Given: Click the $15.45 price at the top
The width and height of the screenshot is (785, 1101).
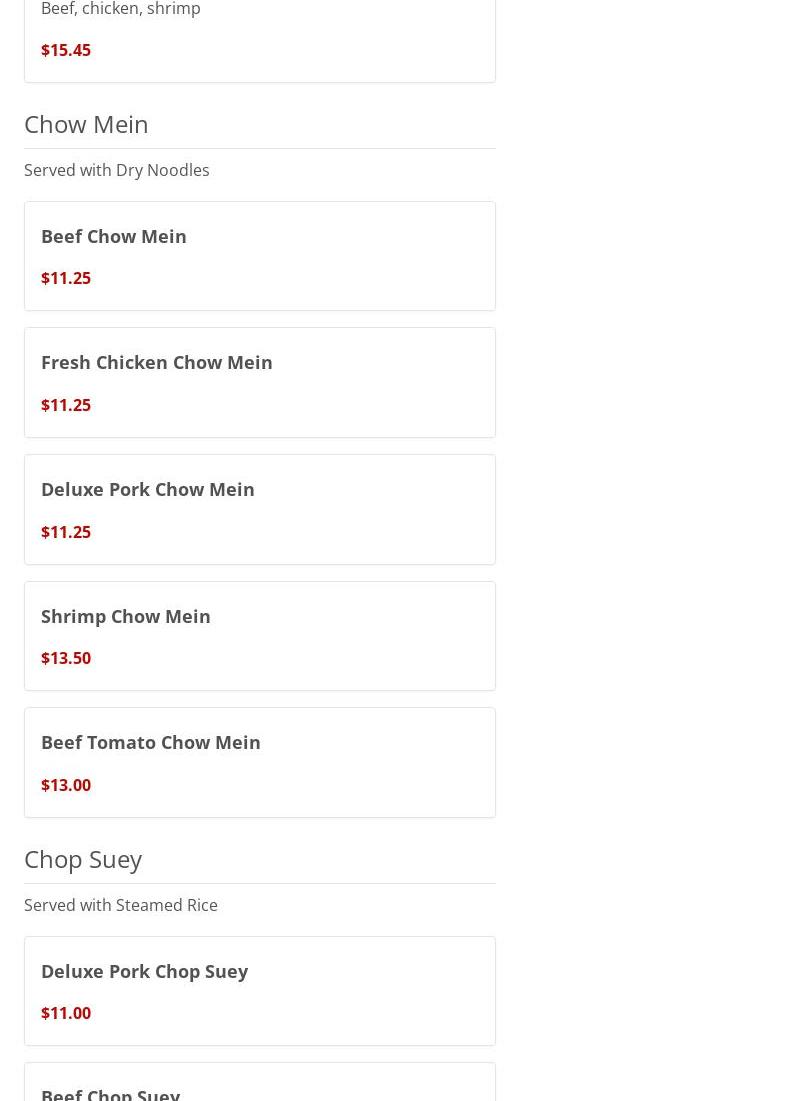Looking at the screenshot, I should [x=66, y=50].
